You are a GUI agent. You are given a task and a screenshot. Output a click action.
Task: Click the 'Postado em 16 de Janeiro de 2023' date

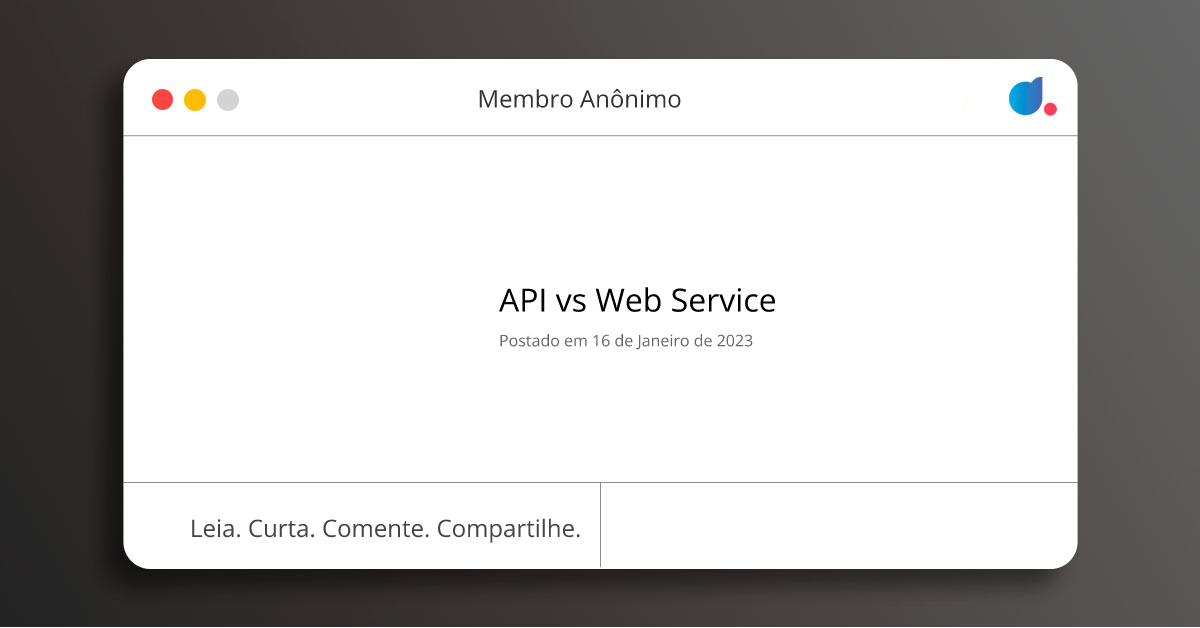tap(626, 341)
